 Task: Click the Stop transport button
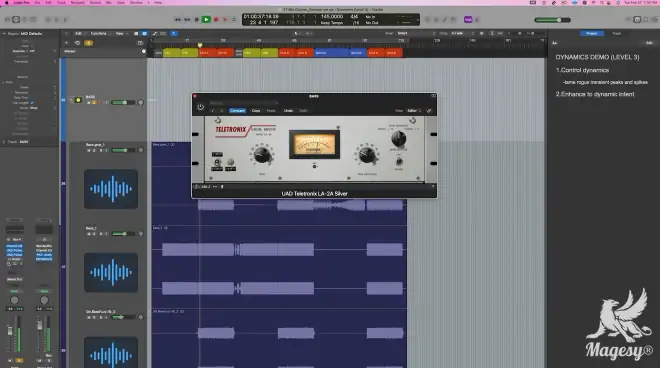197,19
